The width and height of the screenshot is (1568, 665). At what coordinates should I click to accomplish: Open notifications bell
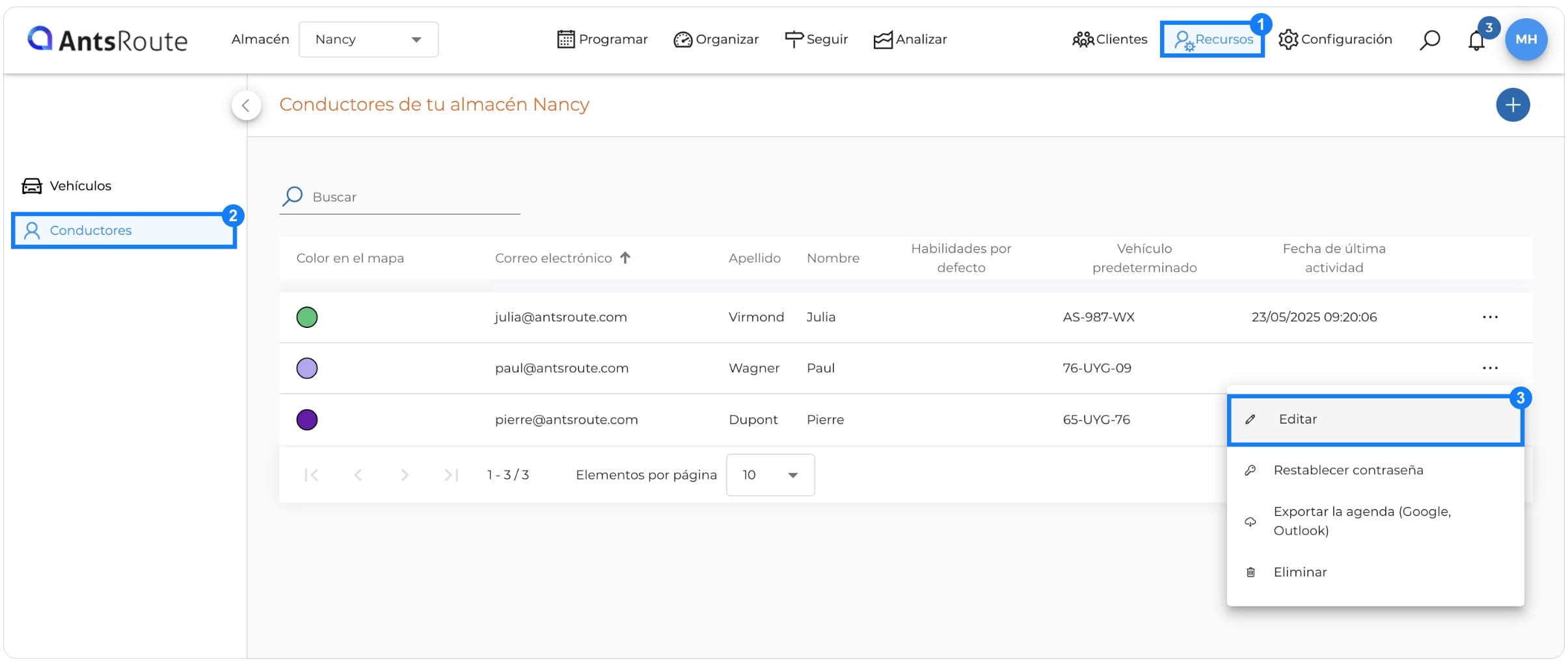coord(1476,40)
